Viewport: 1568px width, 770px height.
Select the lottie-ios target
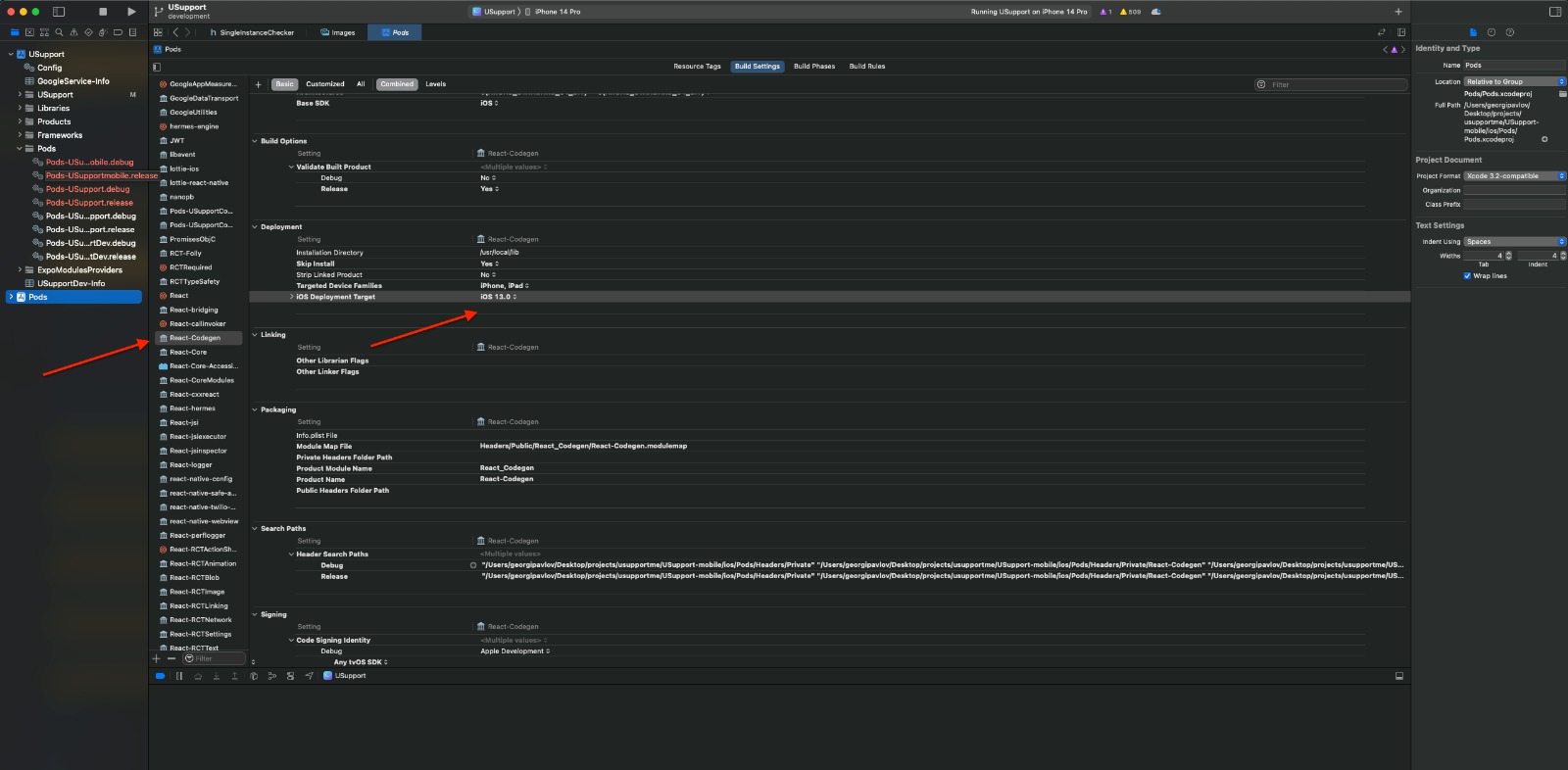pyautogui.click(x=184, y=168)
